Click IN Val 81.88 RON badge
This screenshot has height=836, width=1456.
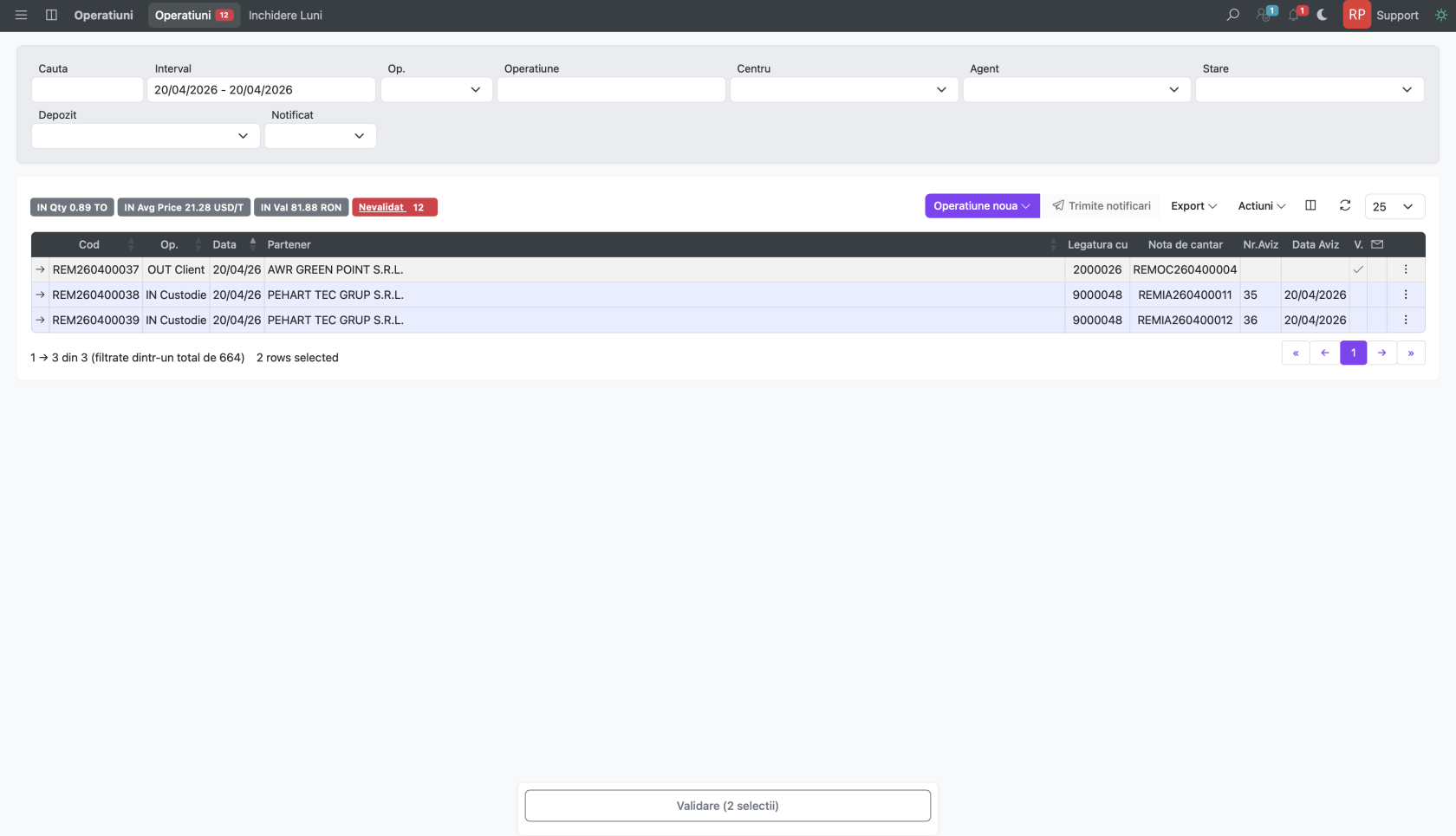click(301, 207)
